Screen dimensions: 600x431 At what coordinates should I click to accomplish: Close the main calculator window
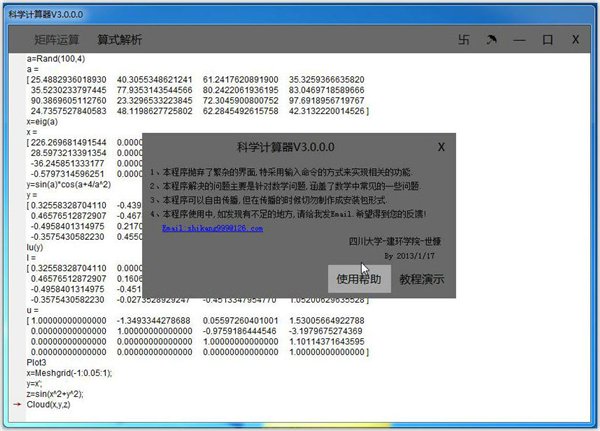click(576, 39)
